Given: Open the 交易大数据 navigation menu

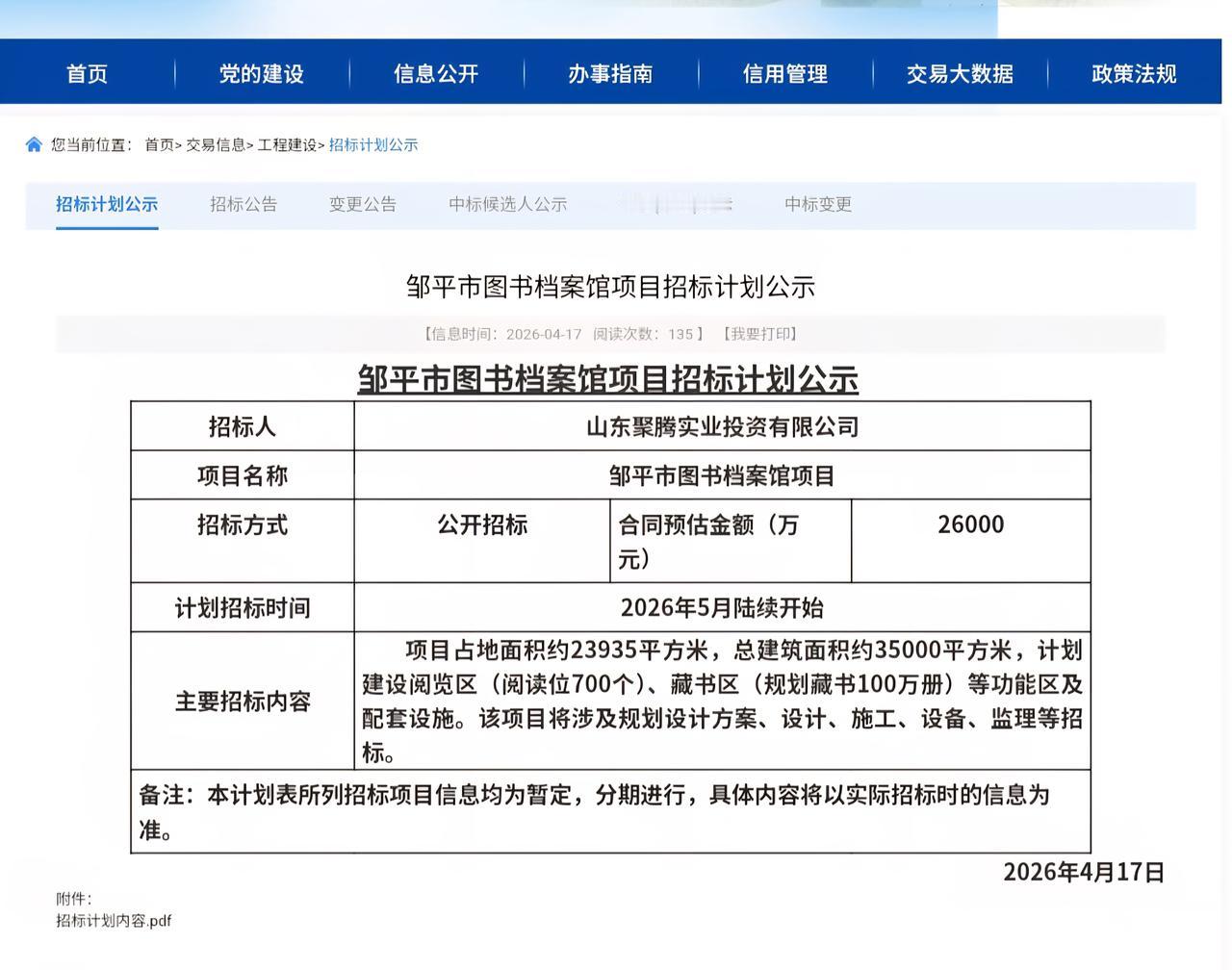Looking at the screenshot, I should pos(960,74).
